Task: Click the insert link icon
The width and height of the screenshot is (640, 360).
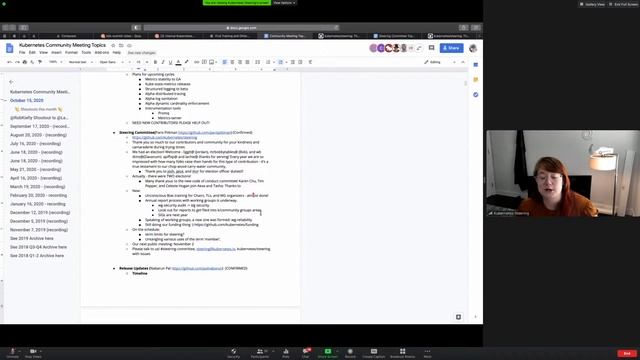Action: pos(197,62)
